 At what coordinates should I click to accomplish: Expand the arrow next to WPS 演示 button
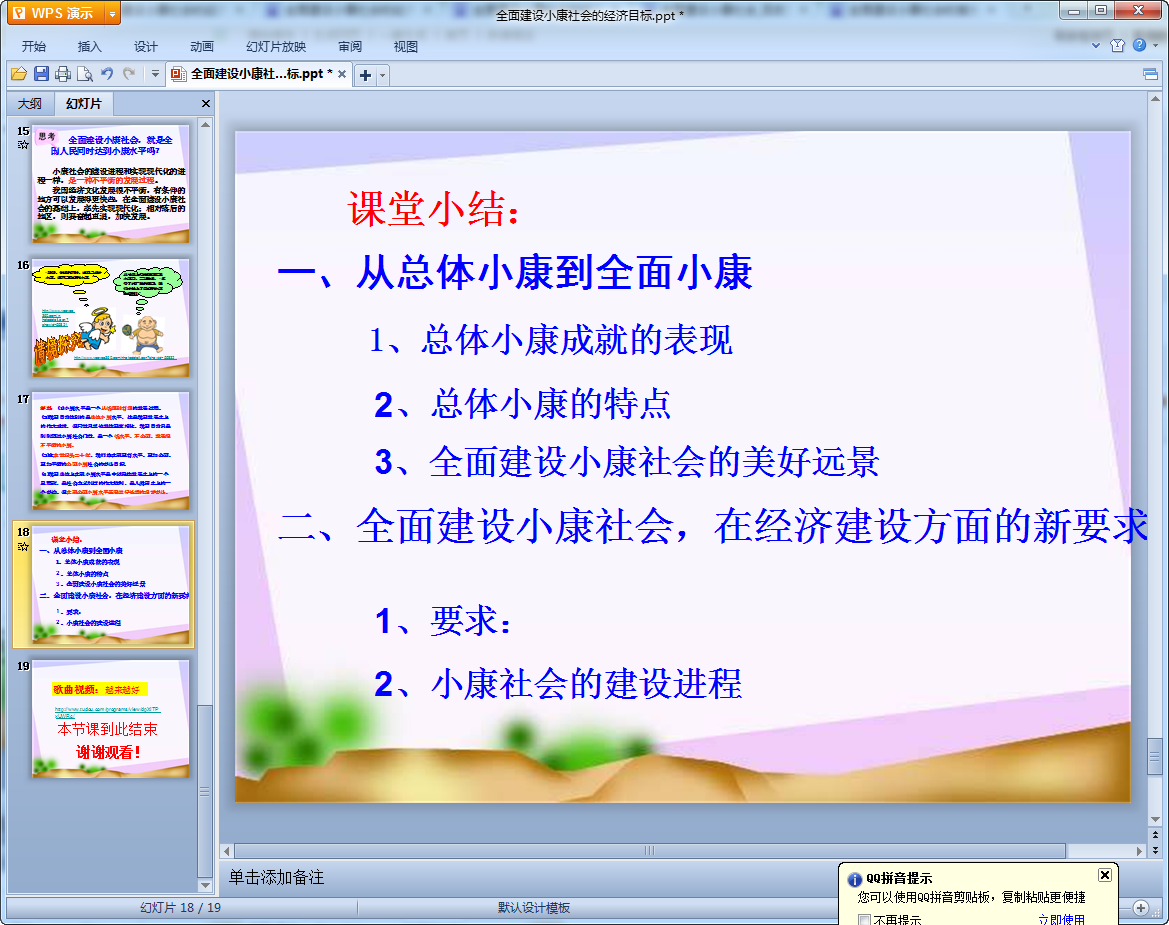pos(112,13)
